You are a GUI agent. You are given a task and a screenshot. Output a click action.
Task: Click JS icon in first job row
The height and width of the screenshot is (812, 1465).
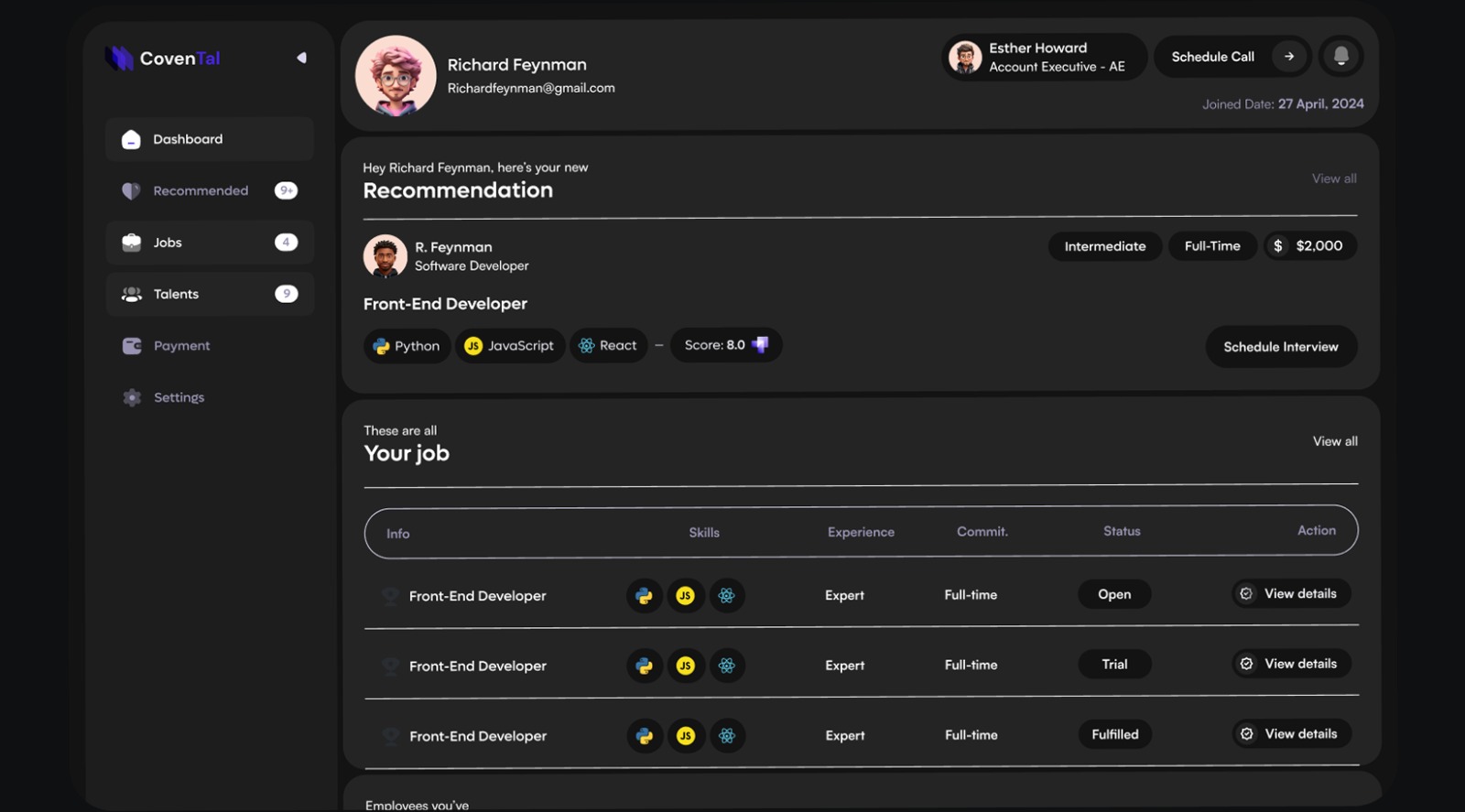click(x=685, y=596)
